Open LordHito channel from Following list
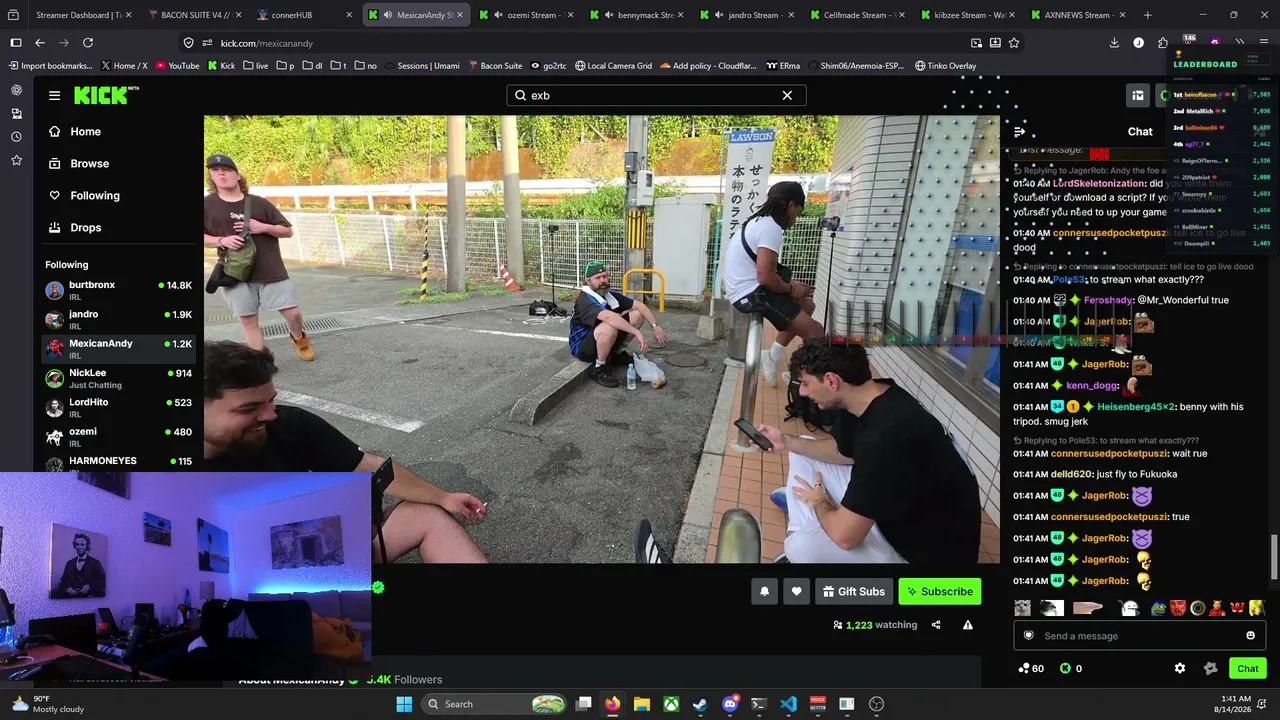 pos(119,407)
